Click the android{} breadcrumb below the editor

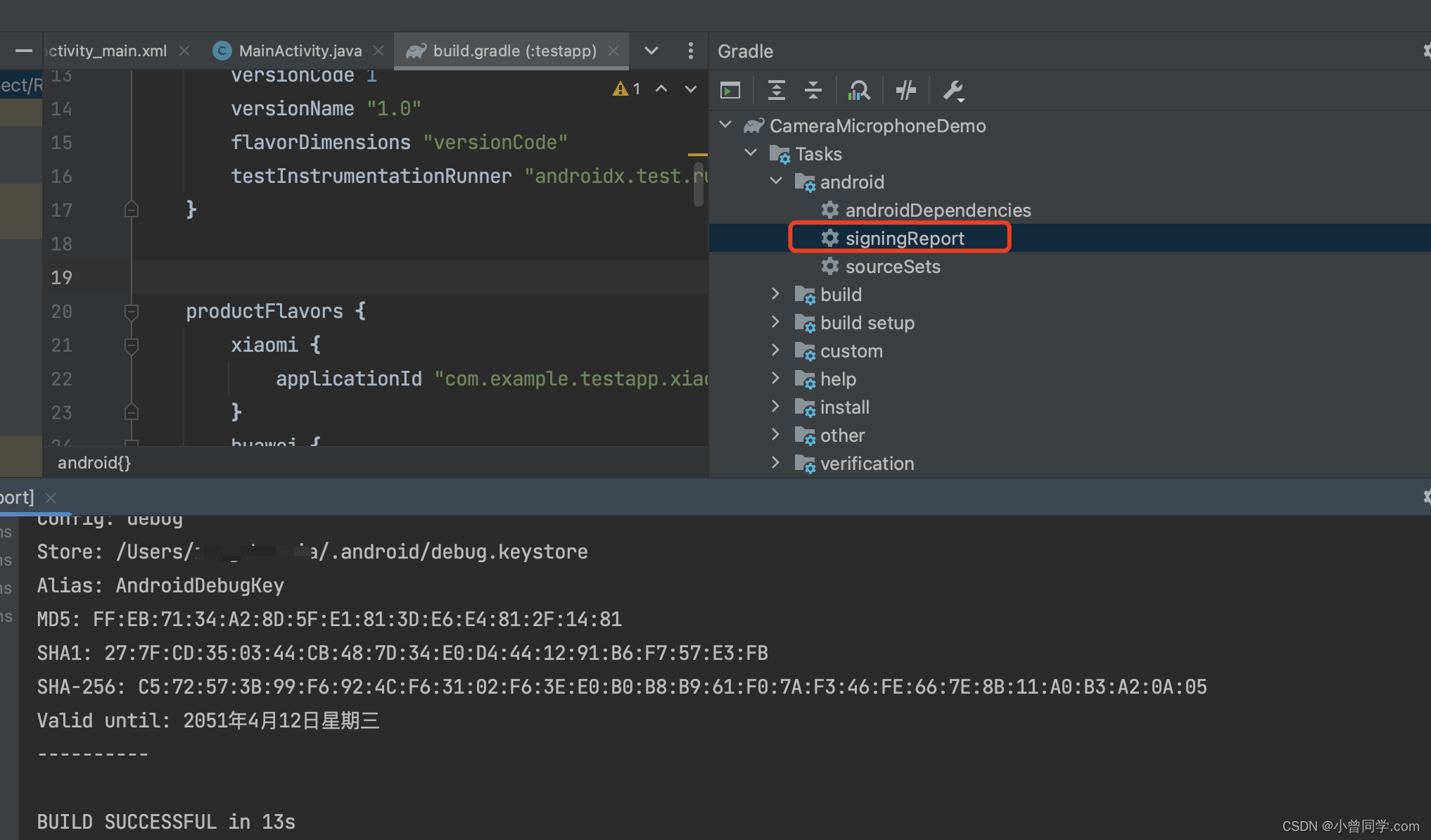click(x=94, y=462)
